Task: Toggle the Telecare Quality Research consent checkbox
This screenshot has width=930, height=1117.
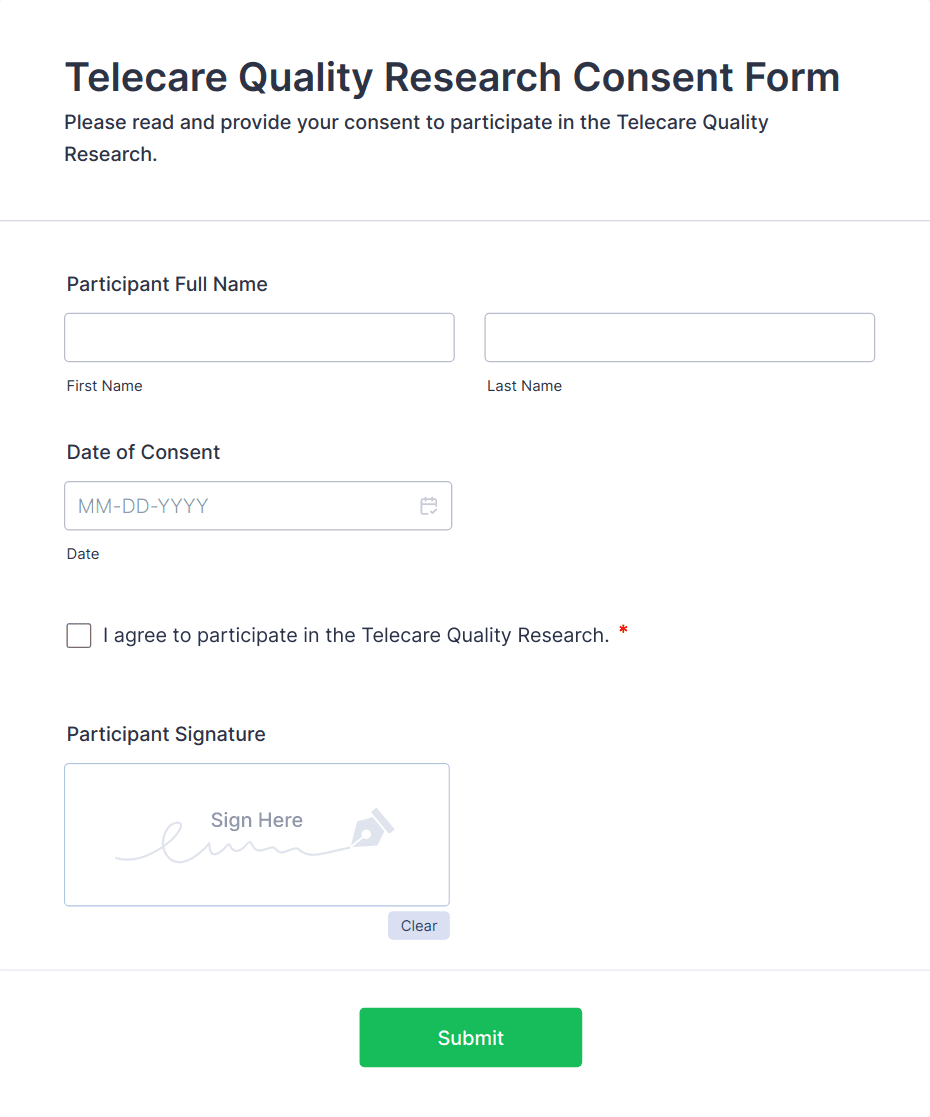Action: click(x=78, y=635)
